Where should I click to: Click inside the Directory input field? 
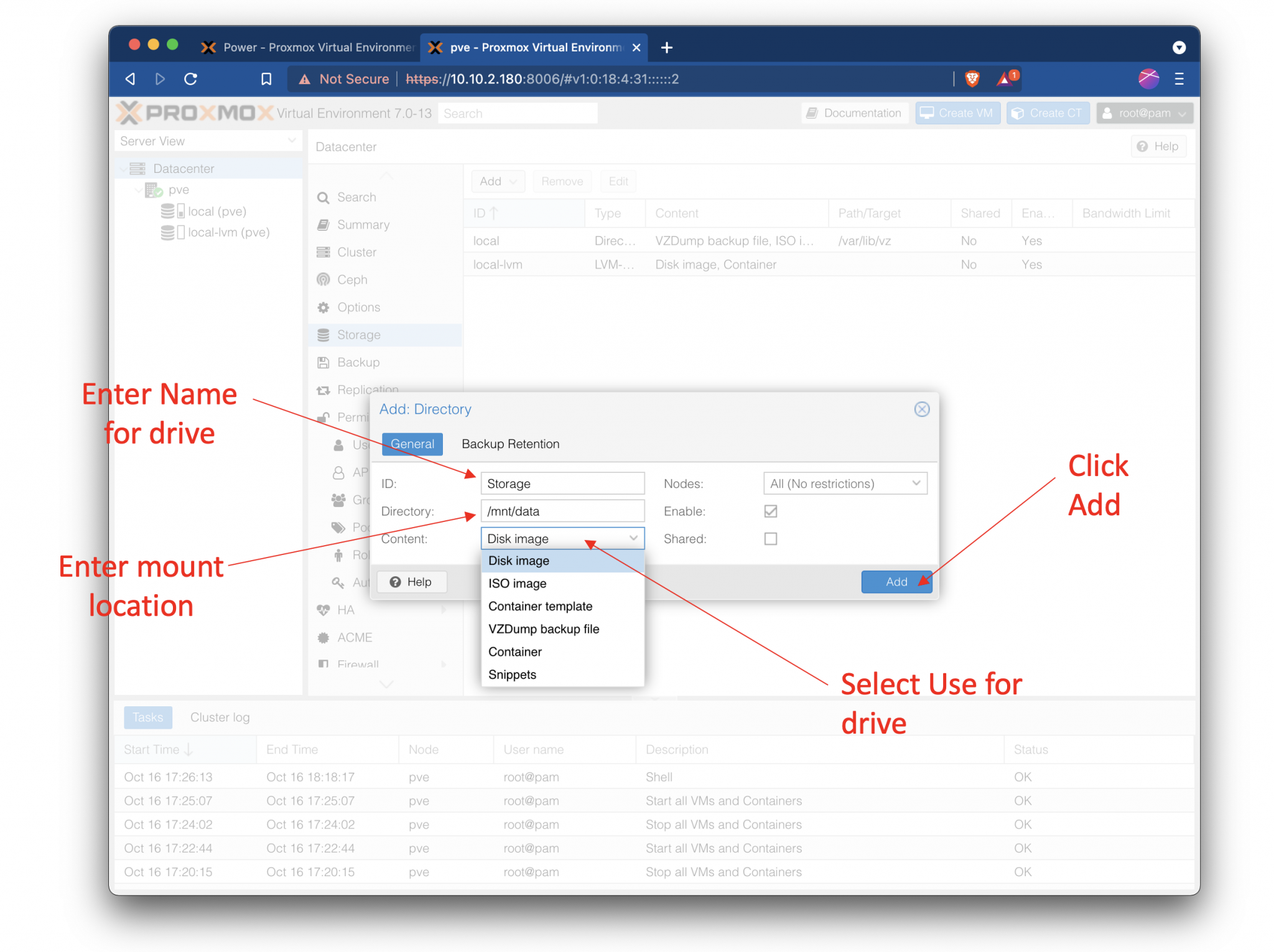562,511
